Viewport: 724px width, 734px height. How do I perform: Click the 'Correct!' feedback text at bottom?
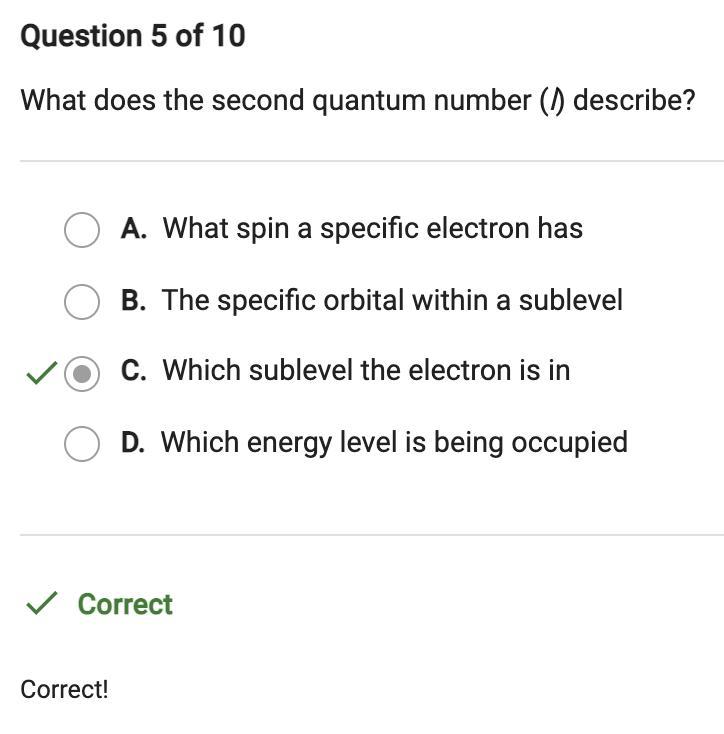[64, 689]
